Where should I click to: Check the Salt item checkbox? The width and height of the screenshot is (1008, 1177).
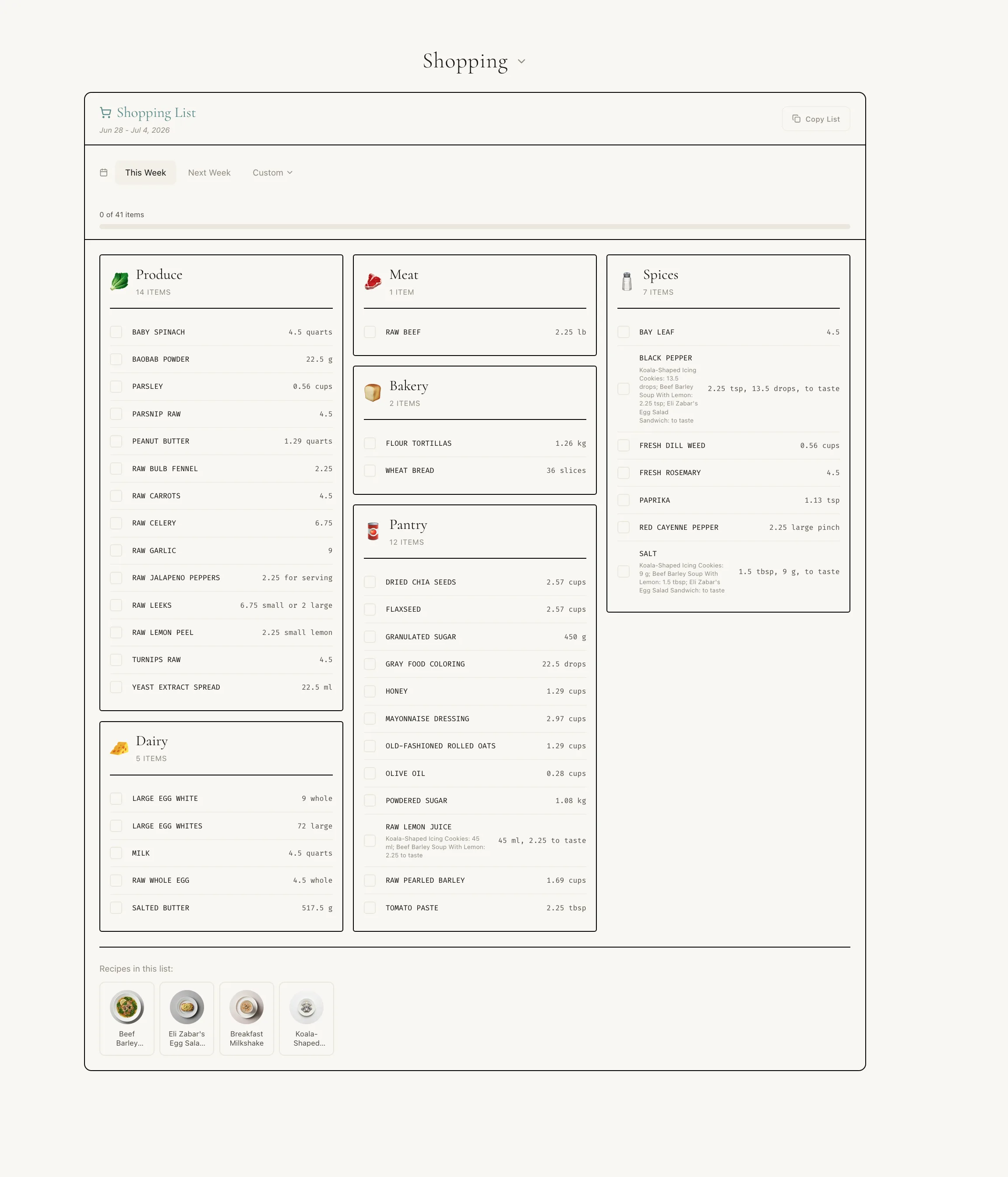pos(624,571)
